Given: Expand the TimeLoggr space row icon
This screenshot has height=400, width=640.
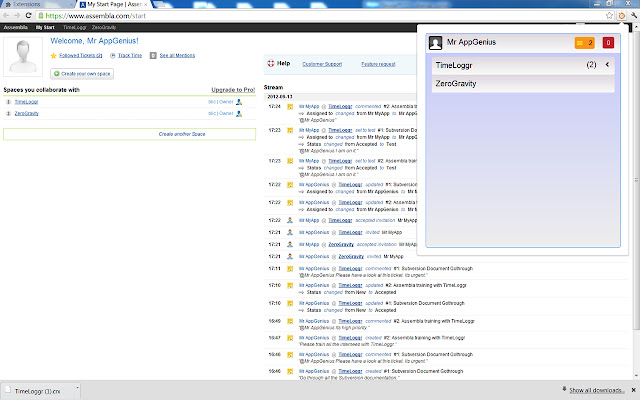Looking at the screenshot, I should point(9,102).
